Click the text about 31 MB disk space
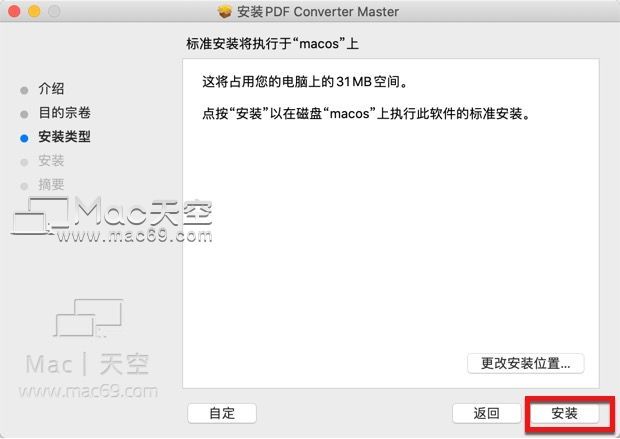Image resolution: width=620 pixels, height=439 pixels. [x=305, y=82]
